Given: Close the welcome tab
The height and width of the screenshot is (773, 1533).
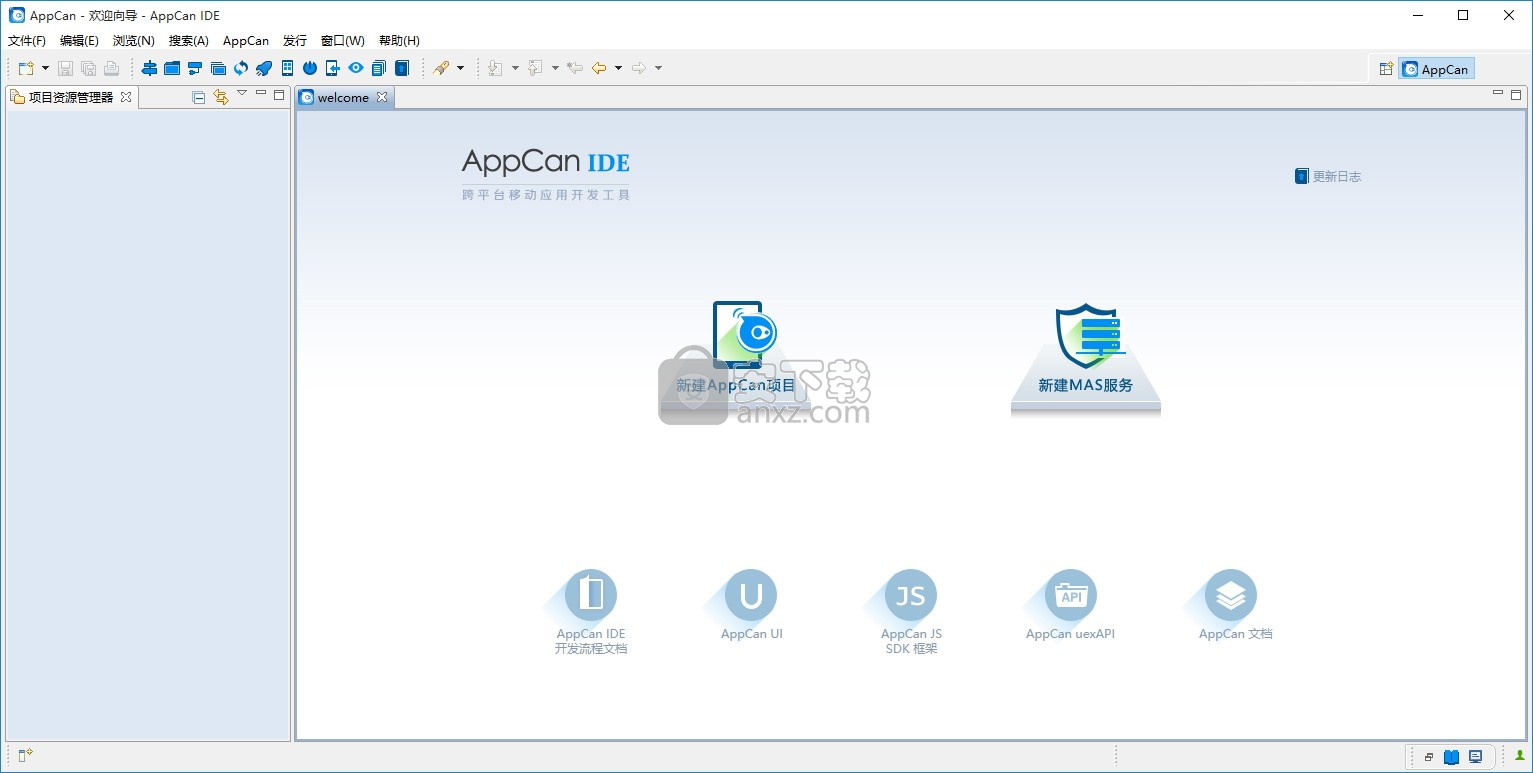Looking at the screenshot, I should pos(382,97).
